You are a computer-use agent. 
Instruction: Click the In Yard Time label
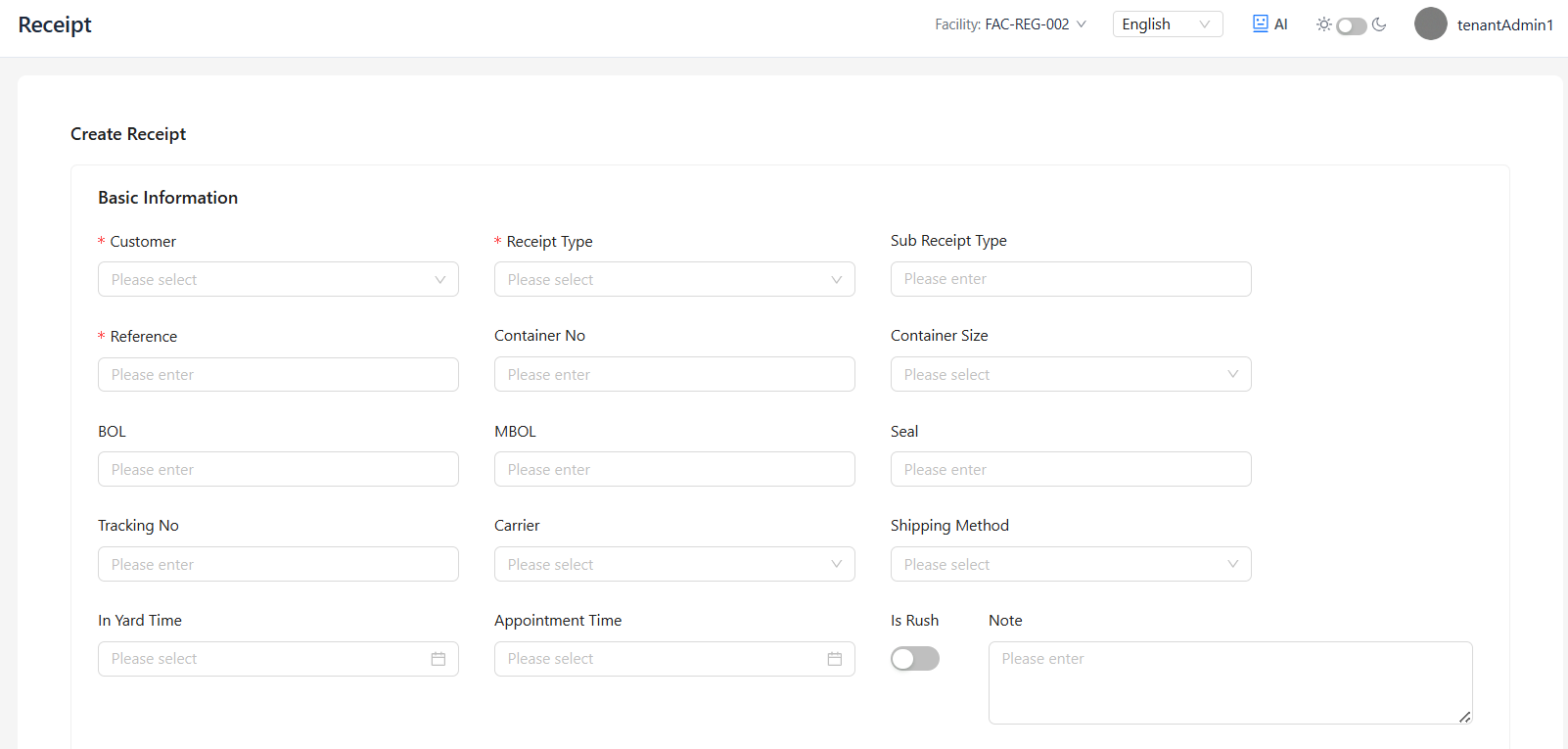coord(140,621)
